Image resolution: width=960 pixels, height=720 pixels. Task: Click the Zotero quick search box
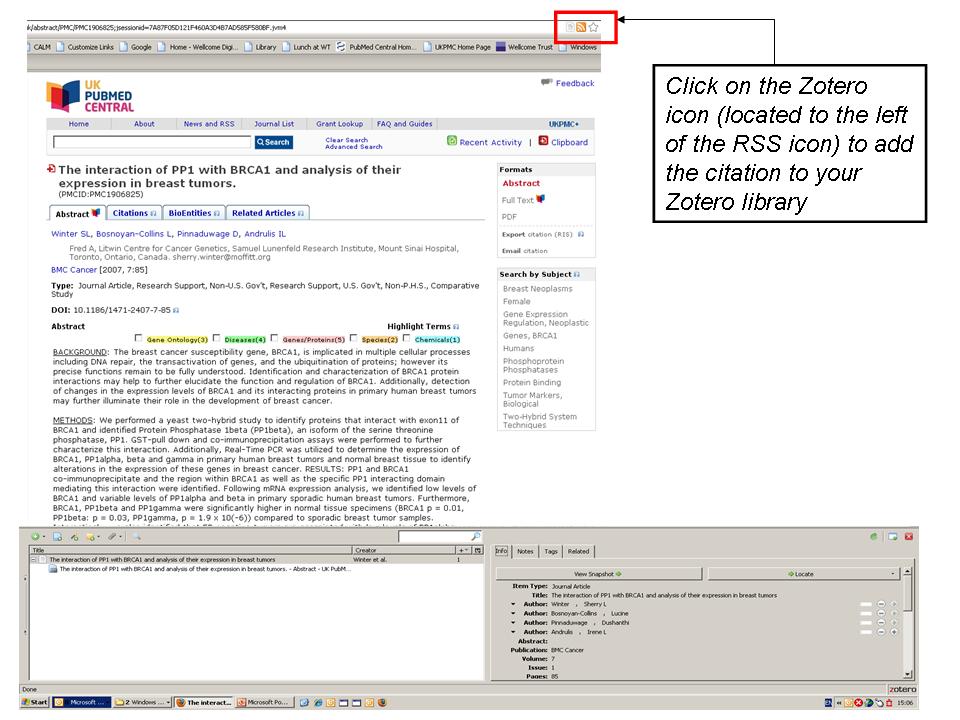(440, 536)
